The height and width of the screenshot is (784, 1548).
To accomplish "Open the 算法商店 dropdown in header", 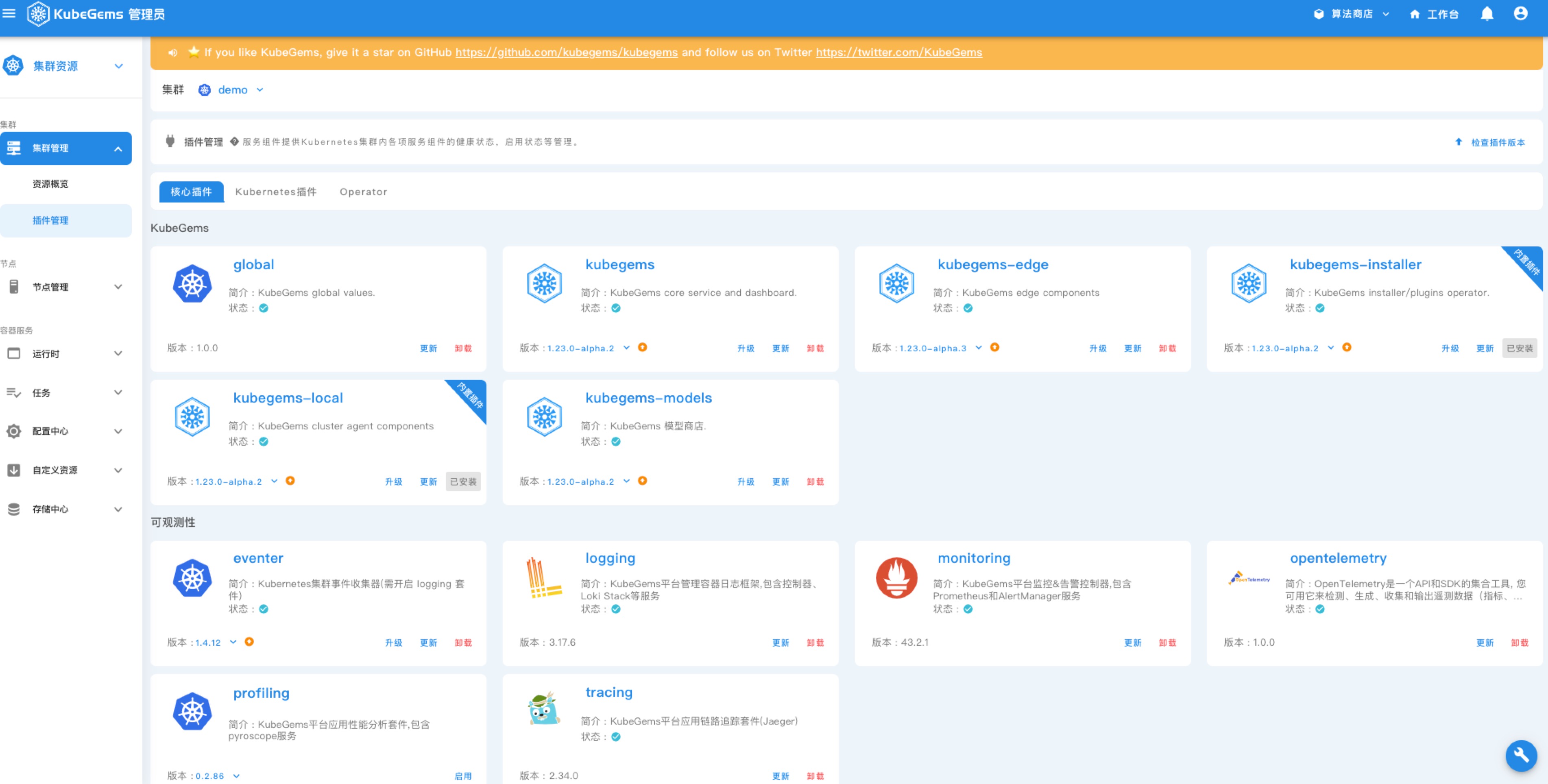I will [1352, 14].
